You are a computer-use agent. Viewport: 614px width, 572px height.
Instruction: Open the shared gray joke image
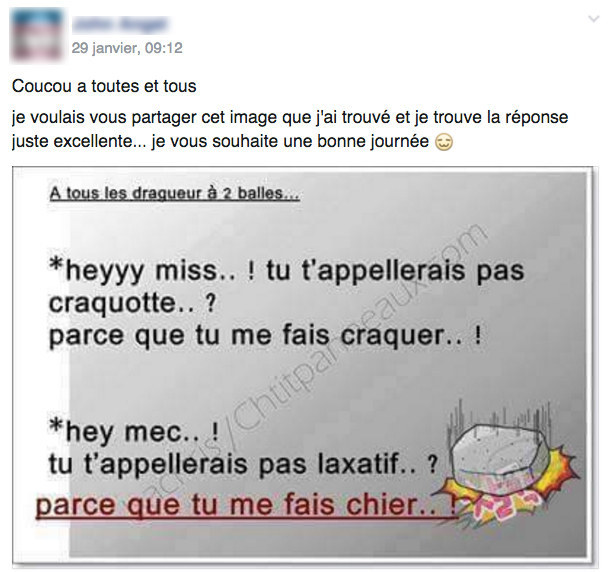[x=305, y=366]
